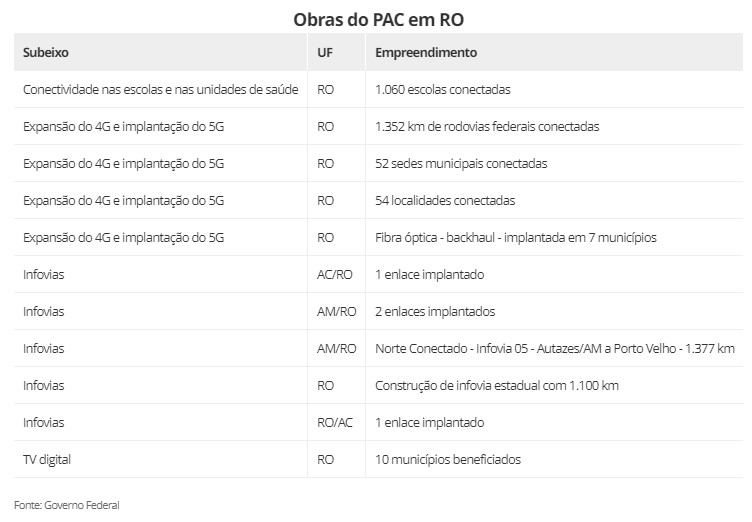Screen dimensions: 752x522
Task: Click the "Norte Conectado - Infovia 05" entry
Action: pos(555,348)
